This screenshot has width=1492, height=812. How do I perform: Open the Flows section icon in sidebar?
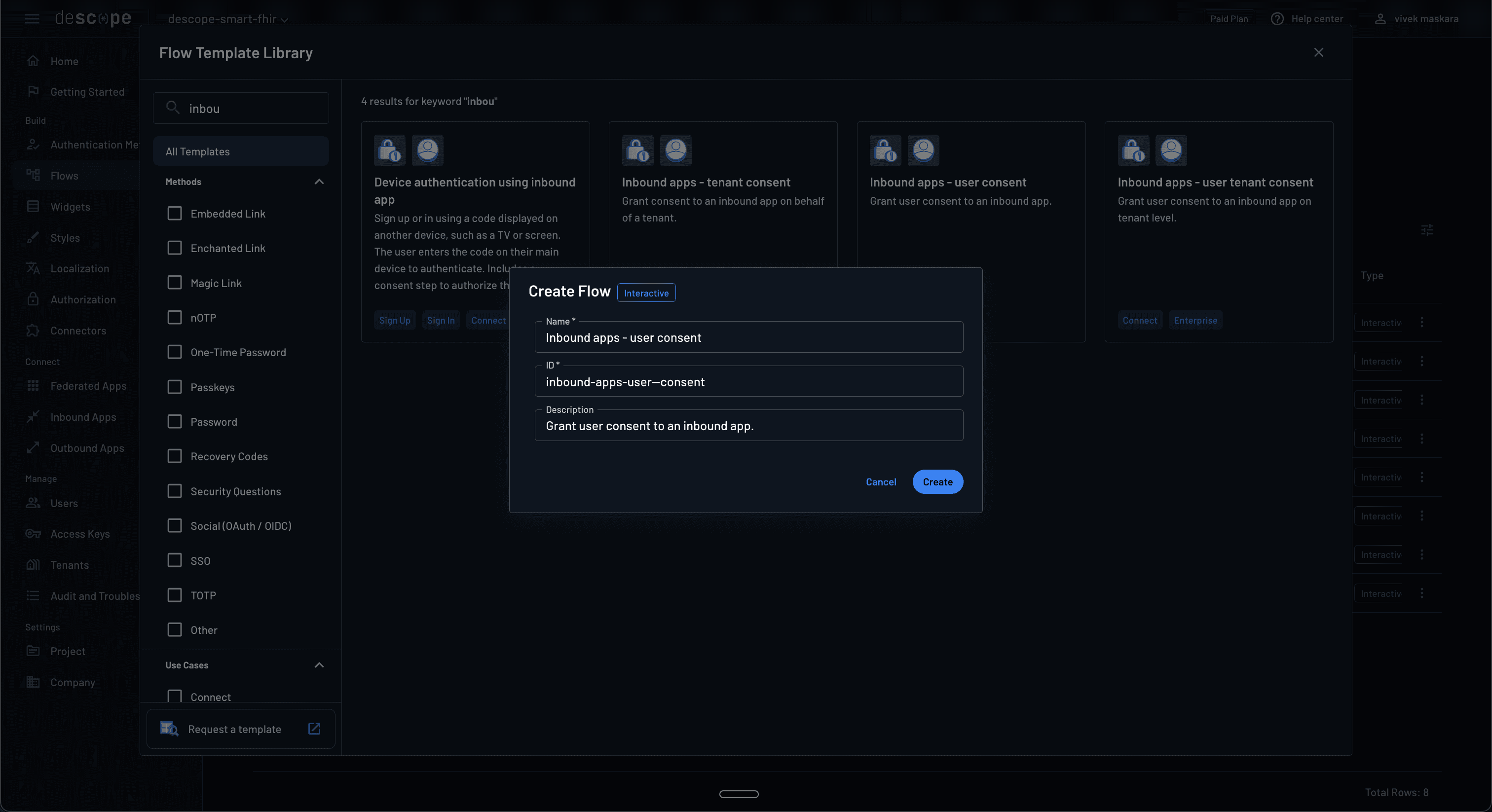(x=33, y=175)
